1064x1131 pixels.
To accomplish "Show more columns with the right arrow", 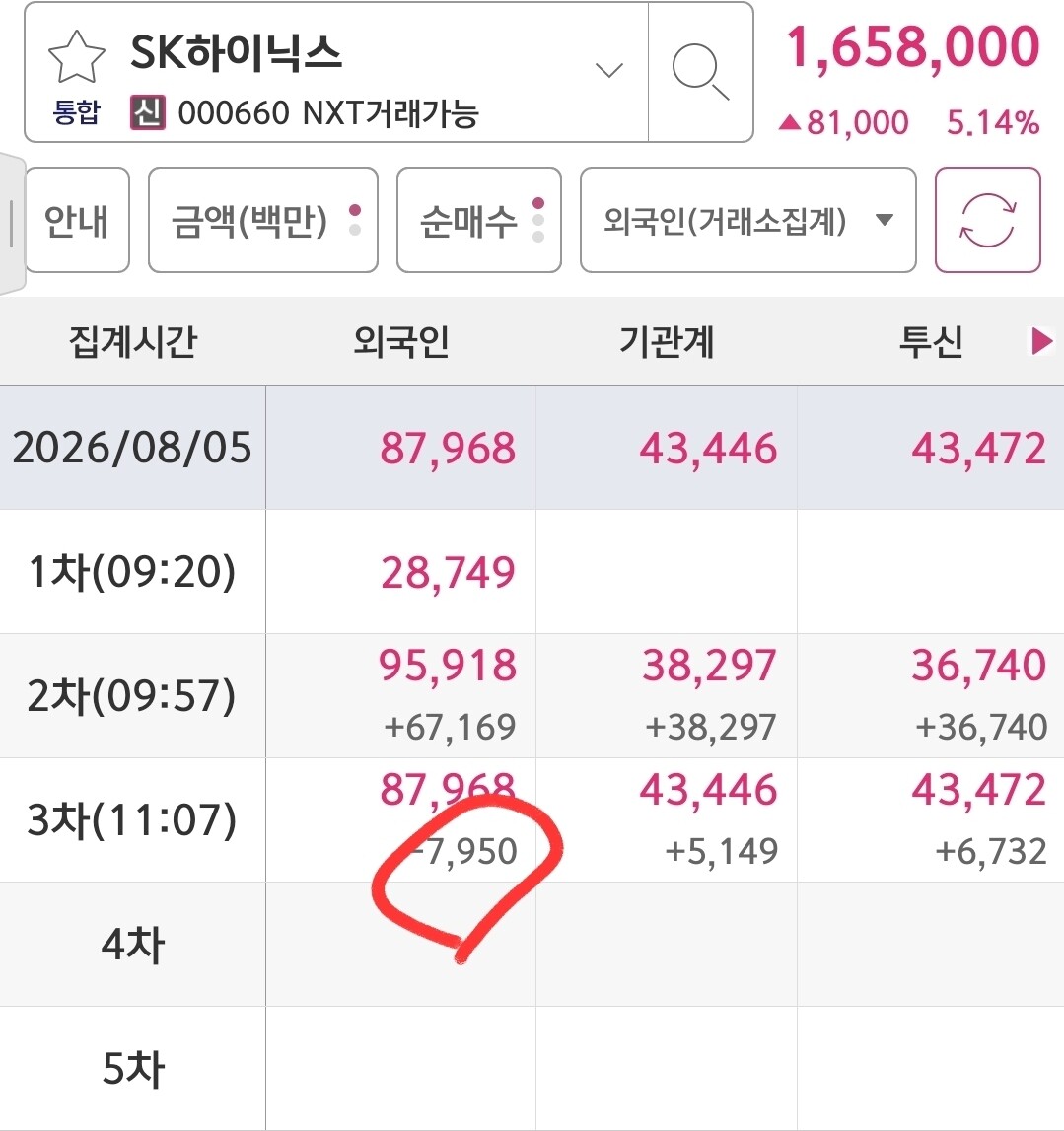I will point(1041,341).
